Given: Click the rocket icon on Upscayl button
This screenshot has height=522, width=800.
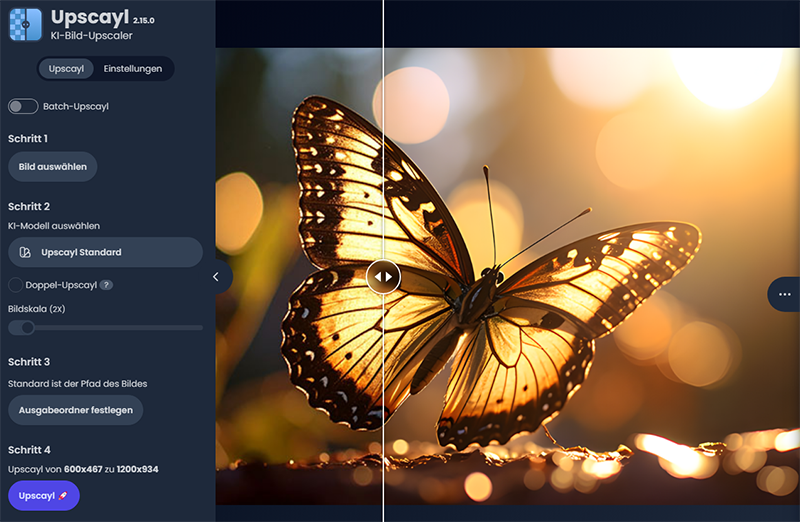Looking at the screenshot, I should pyautogui.click(x=62, y=496).
